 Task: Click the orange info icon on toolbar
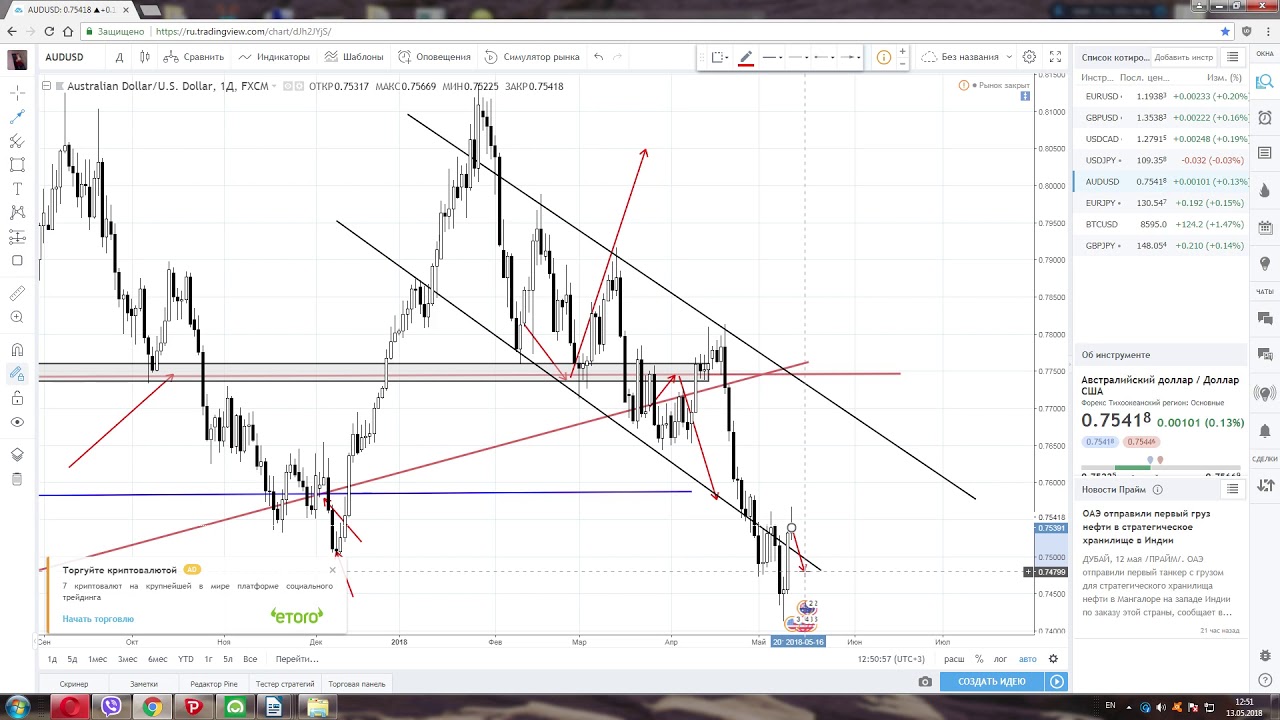coord(883,57)
